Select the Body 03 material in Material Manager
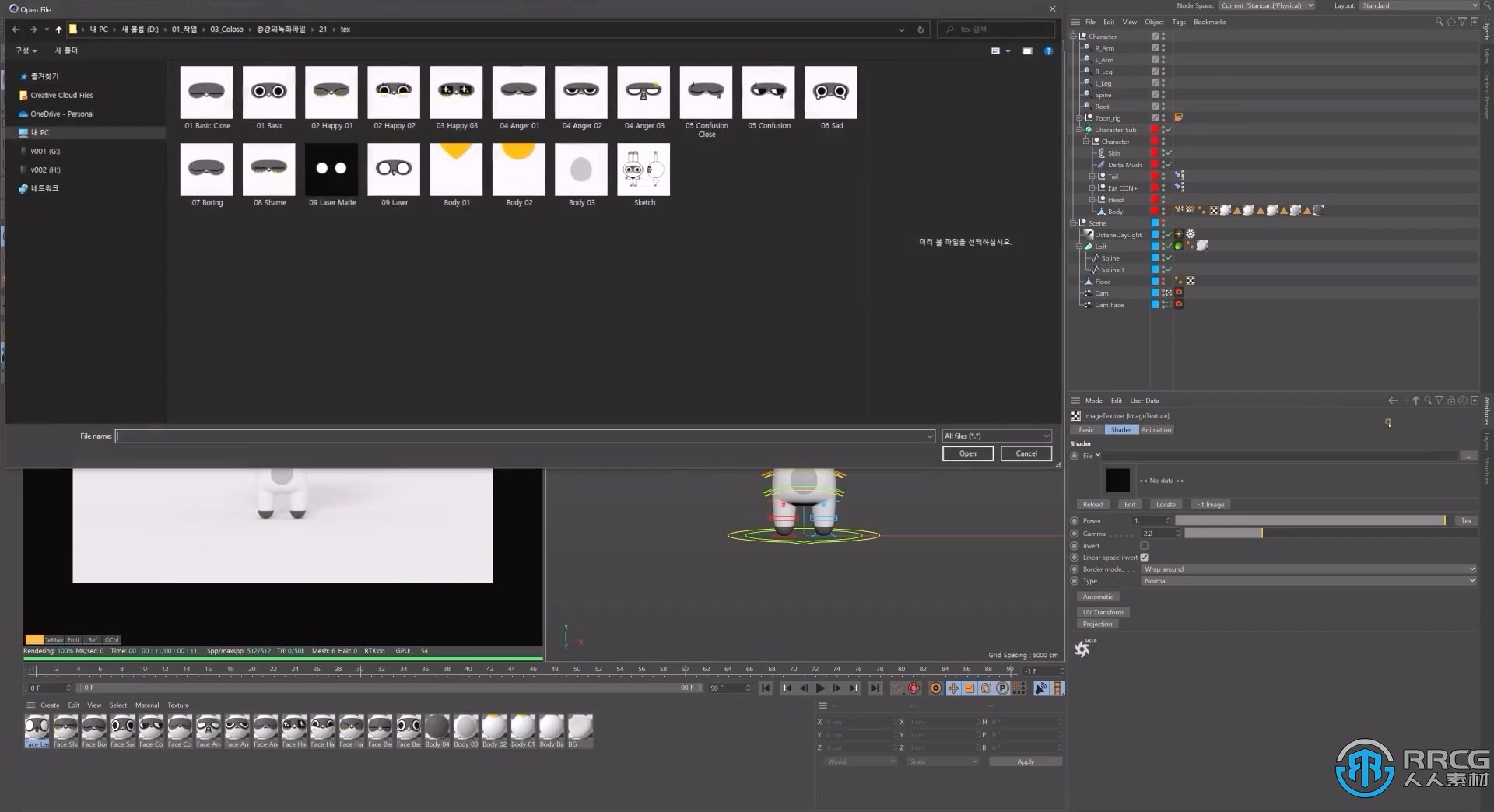 tap(465, 731)
